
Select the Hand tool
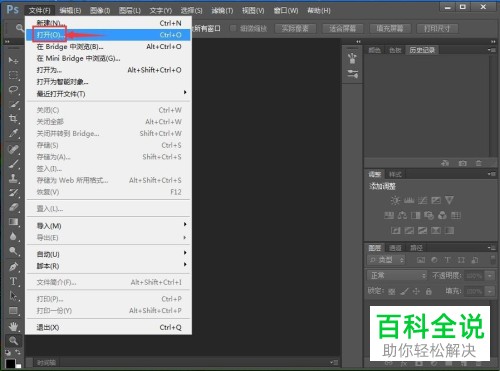tap(13, 326)
